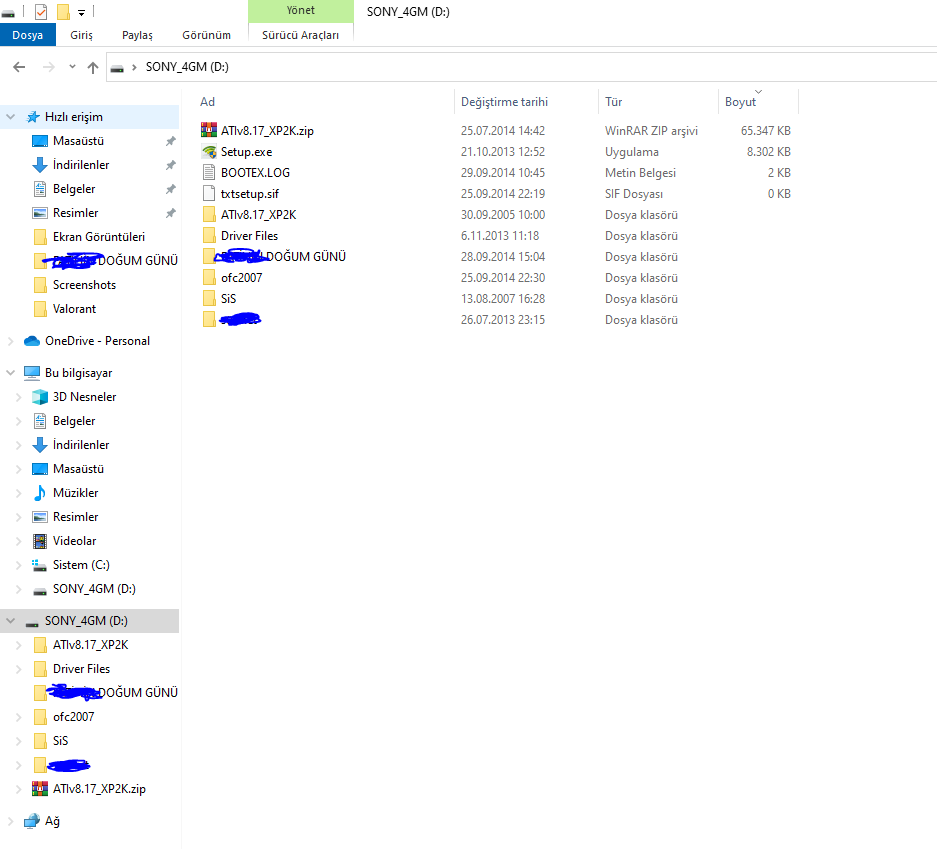The height and width of the screenshot is (849, 937).
Task: Select the ATIv8.17_XP2K folder in file list
Action: [258, 214]
